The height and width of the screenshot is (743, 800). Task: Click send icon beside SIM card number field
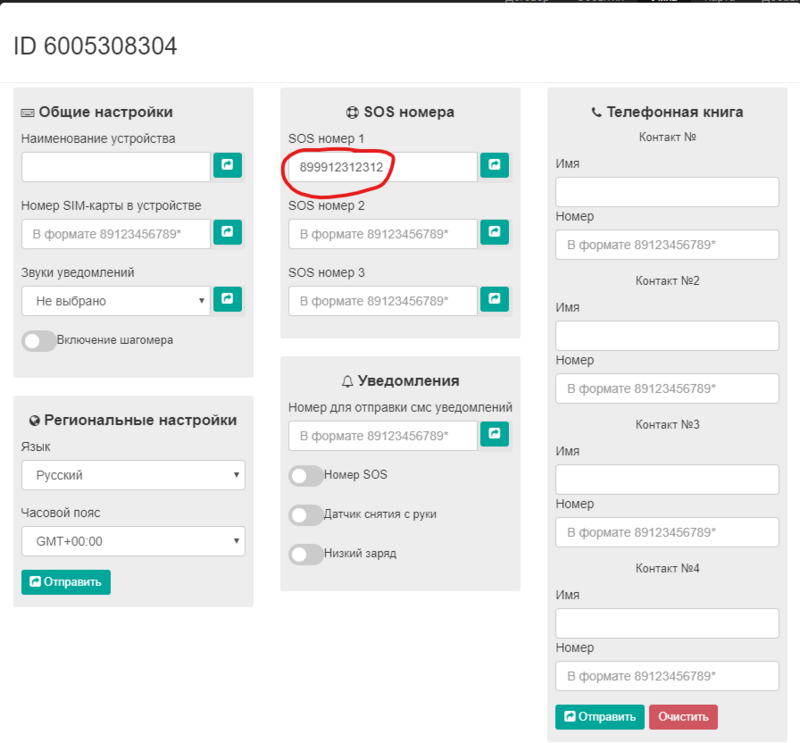[x=228, y=232]
